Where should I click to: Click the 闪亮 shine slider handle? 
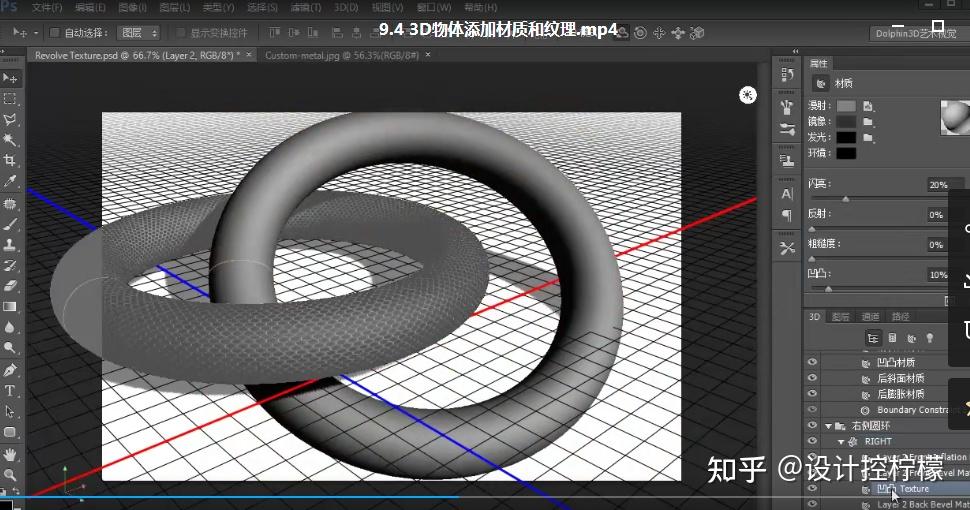[x=845, y=199]
